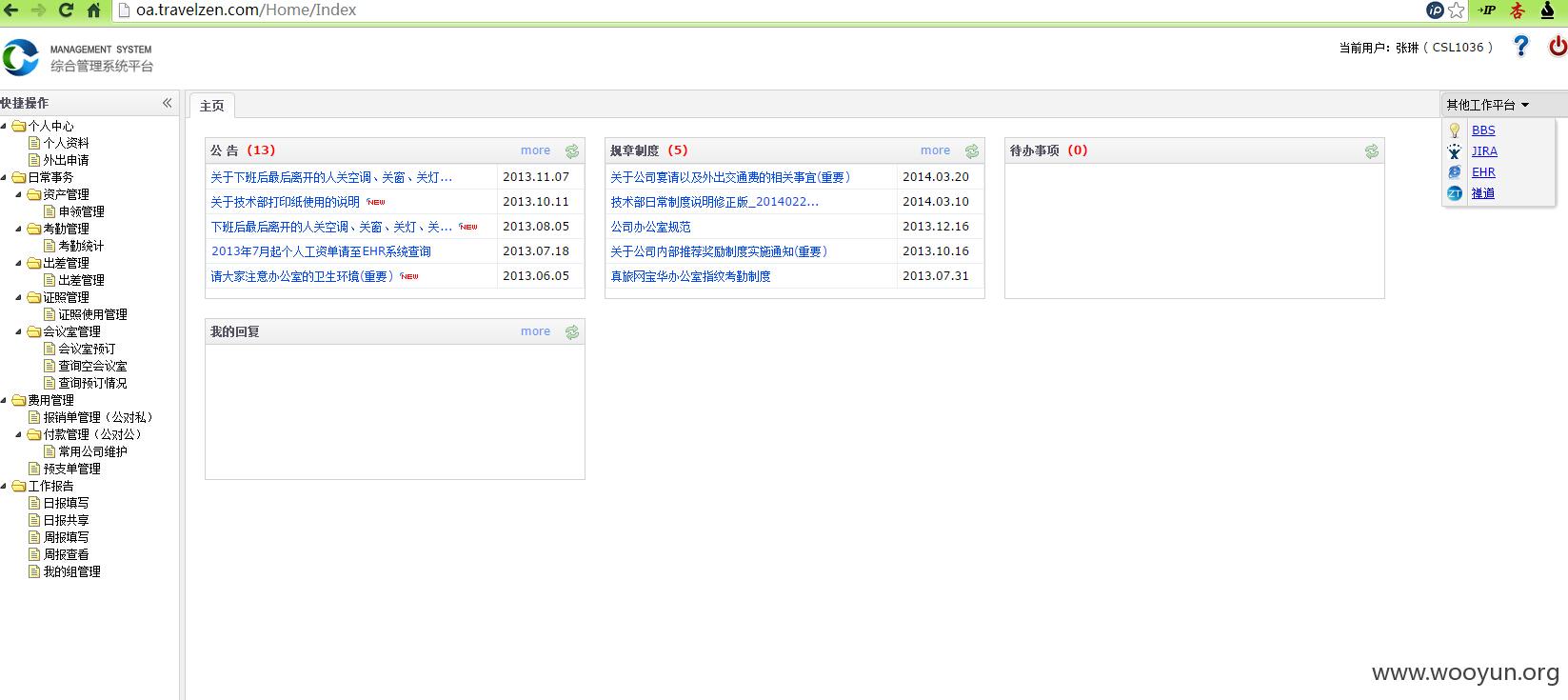The height and width of the screenshot is (700, 1568).
Task: Collapse the 考勤管理 tree node arrow
Action: click(x=20, y=229)
